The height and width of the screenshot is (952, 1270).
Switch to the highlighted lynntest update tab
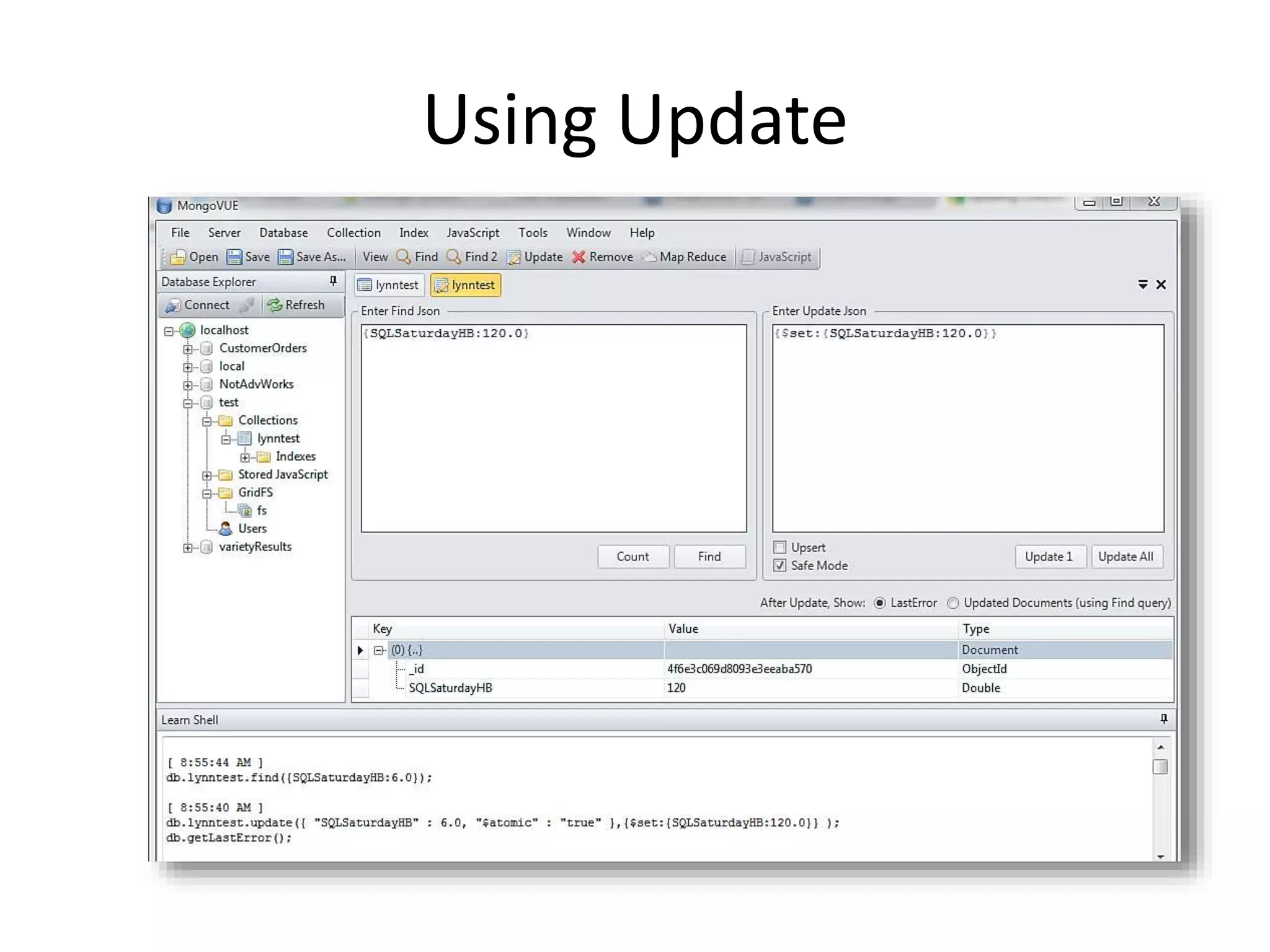pyautogui.click(x=466, y=285)
